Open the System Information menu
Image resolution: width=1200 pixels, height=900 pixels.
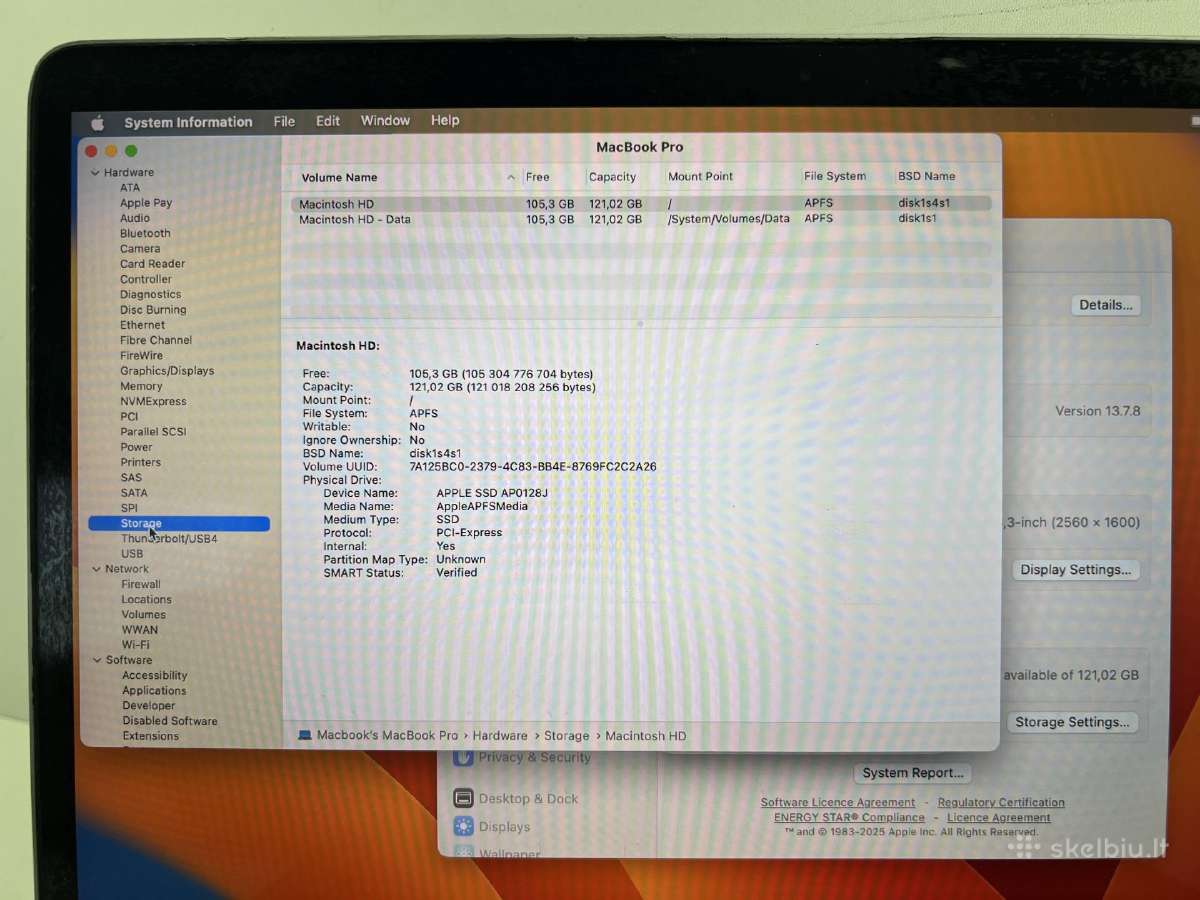coord(188,122)
